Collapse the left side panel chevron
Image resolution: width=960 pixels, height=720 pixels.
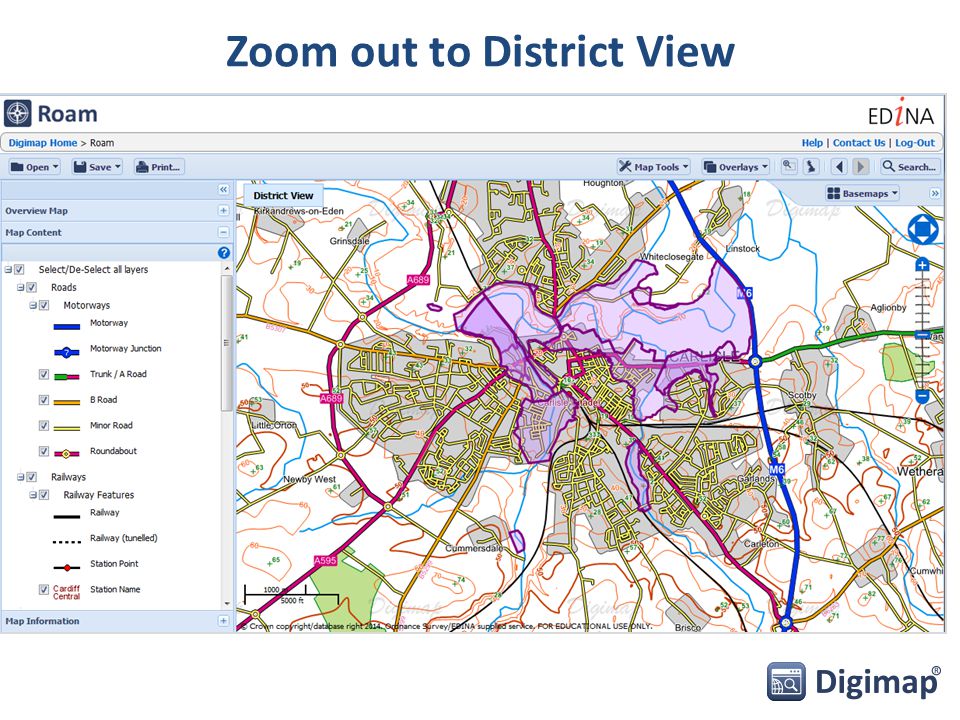tap(223, 190)
